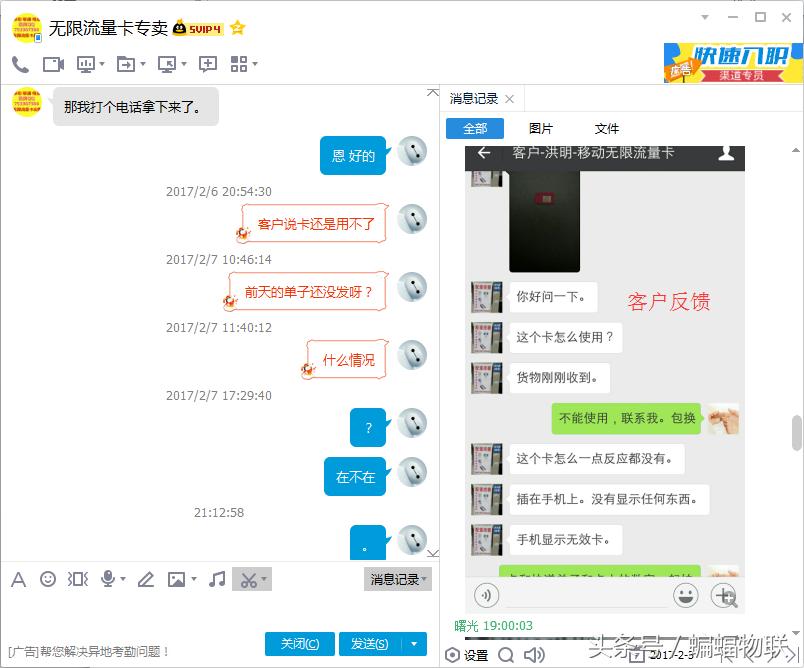Image resolution: width=804 pixels, height=668 pixels.
Task: Send a window shake (nudge)
Action: pyautogui.click(x=78, y=579)
